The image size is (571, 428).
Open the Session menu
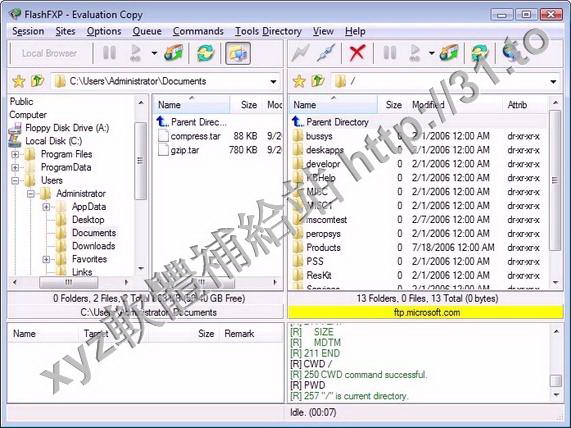point(28,31)
